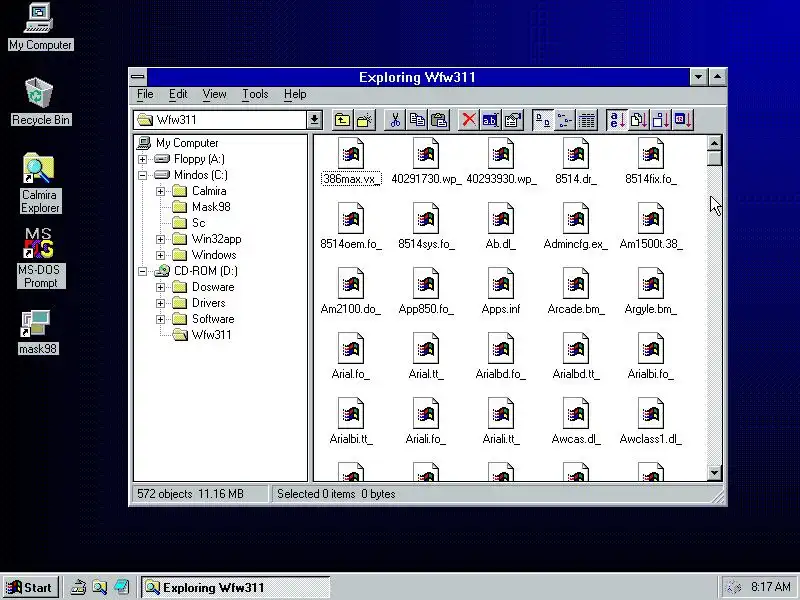Cut selection with the scissors icon
The height and width of the screenshot is (600, 800).
[x=395, y=120]
